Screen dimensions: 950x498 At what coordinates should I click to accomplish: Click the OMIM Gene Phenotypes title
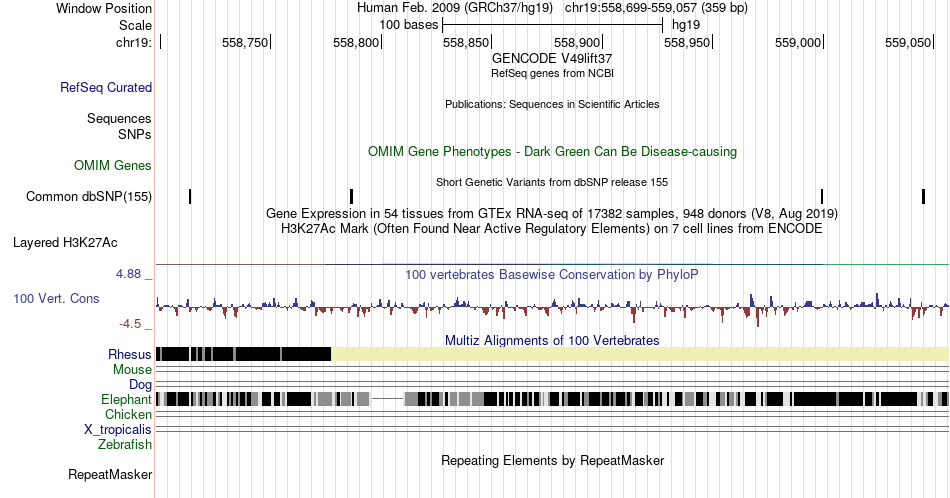click(552, 151)
